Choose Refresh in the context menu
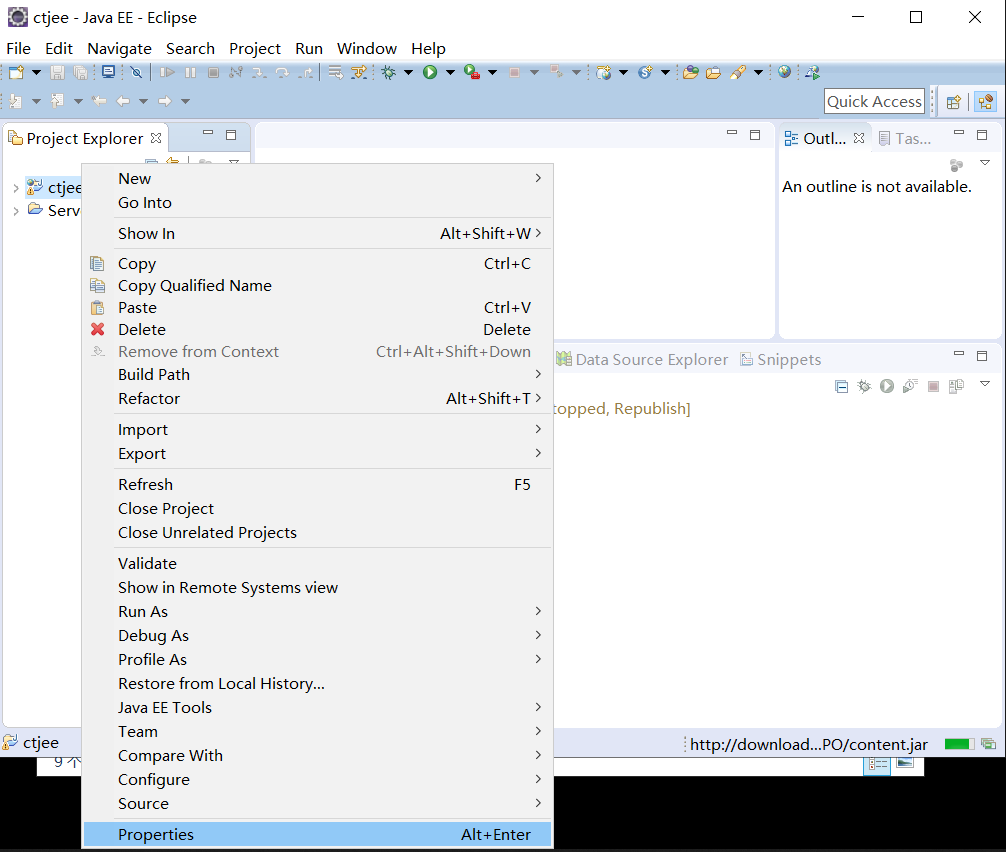This screenshot has width=1006, height=852. click(x=317, y=484)
